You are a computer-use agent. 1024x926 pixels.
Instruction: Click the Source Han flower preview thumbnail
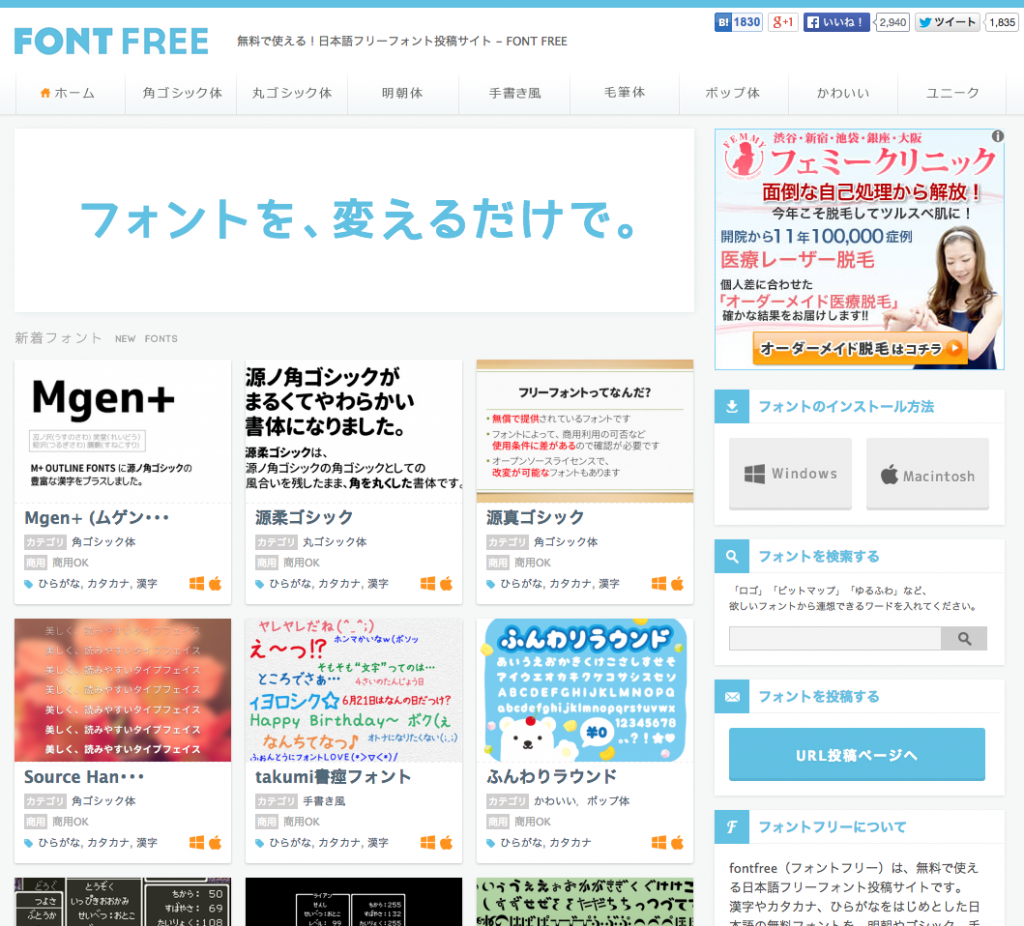123,690
